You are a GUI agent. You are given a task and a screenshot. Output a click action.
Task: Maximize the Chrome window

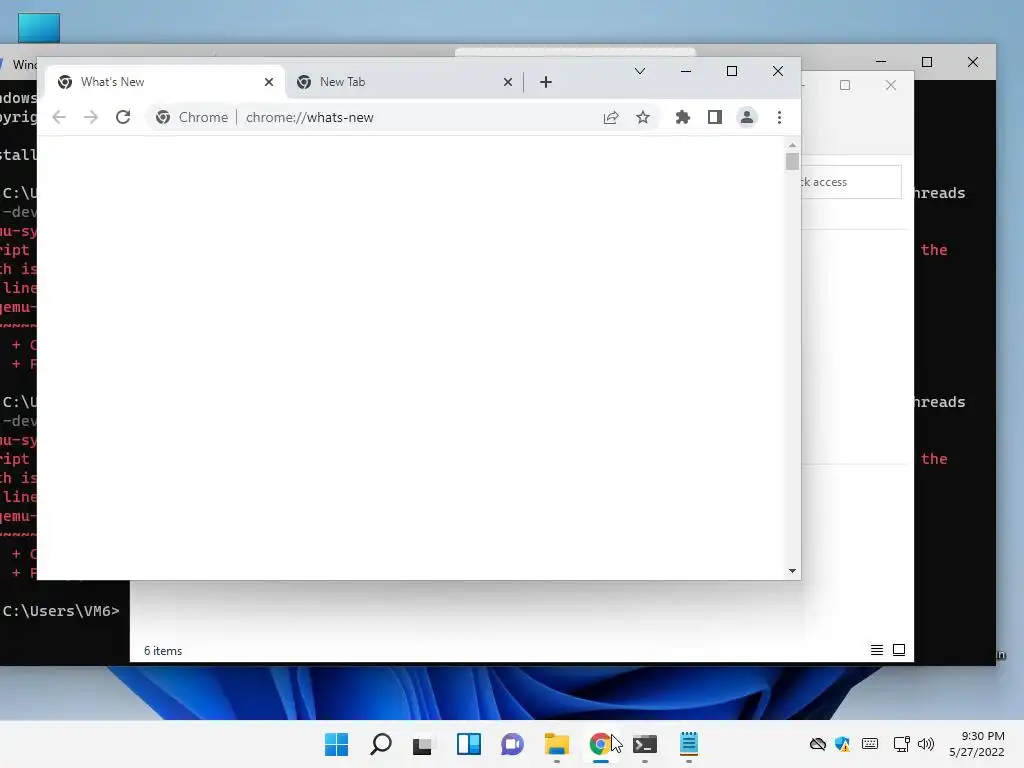coord(731,71)
